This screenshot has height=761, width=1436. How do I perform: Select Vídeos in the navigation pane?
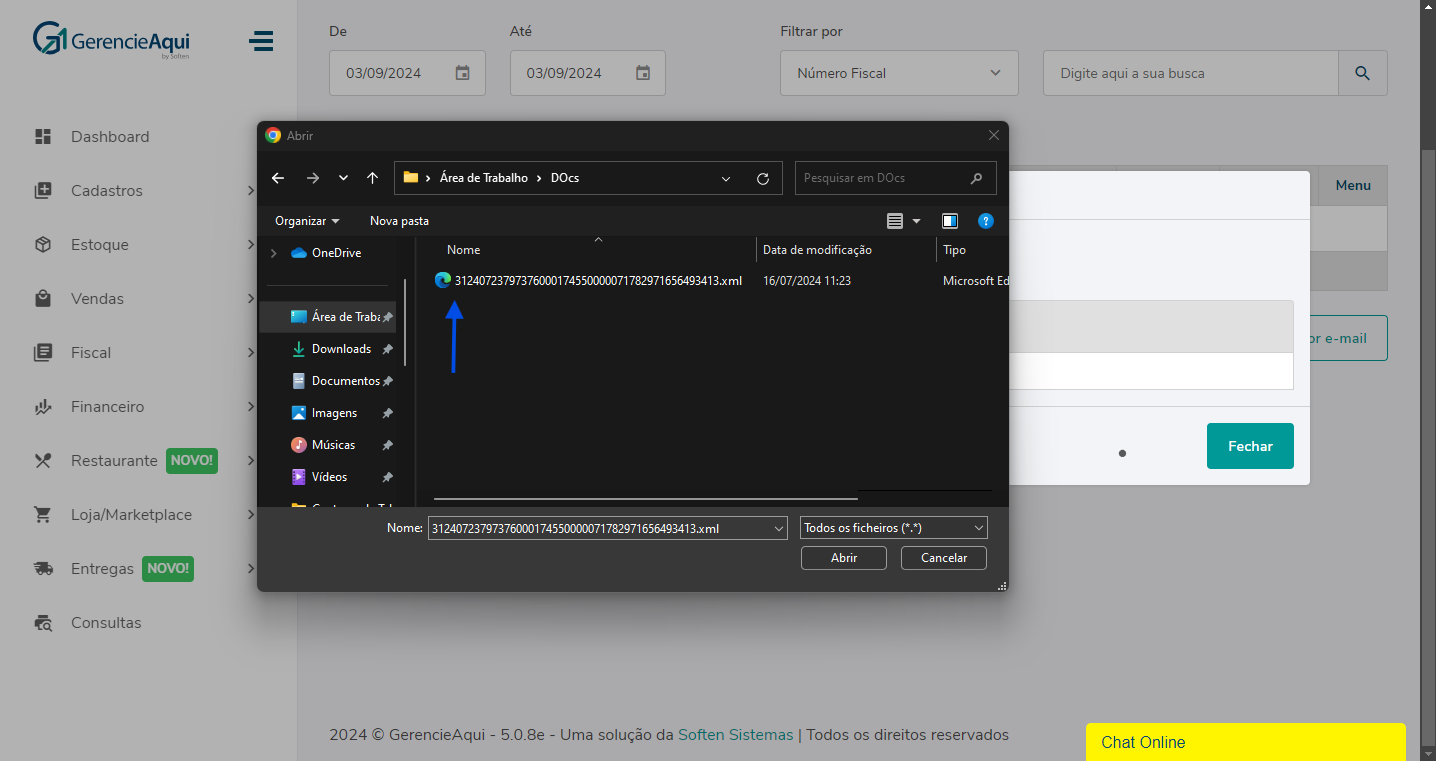[x=329, y=476]
